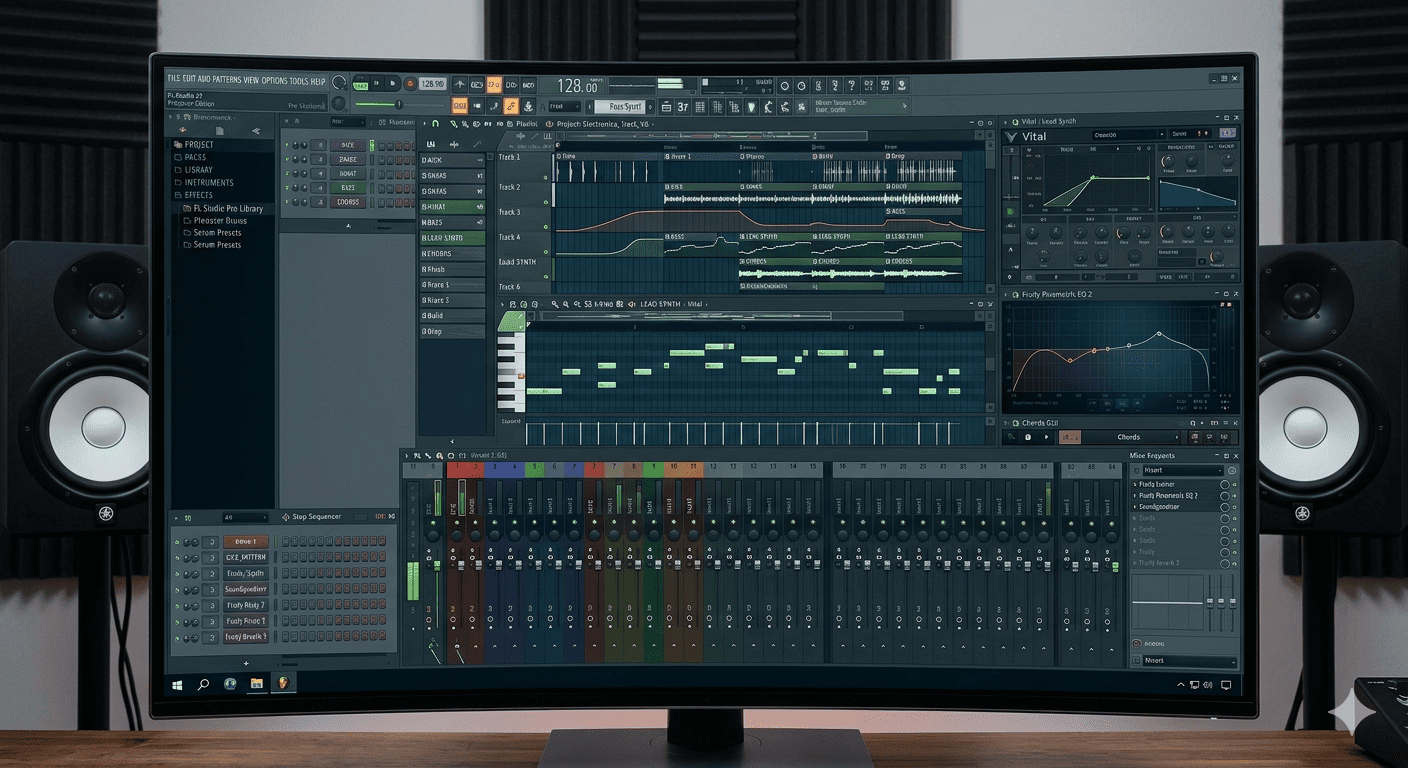
Task: Click the magnifier zoom icon in piano roll toolbar
Action: coord(565,303)
